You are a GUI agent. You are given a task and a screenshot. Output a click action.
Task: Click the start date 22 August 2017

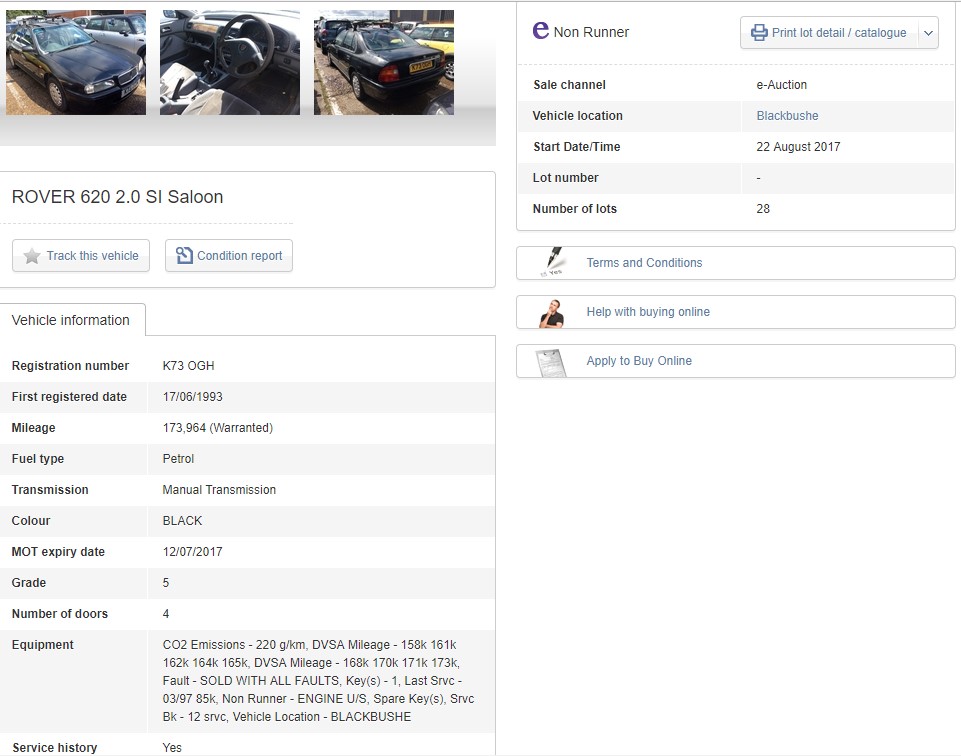click(798, 146)
